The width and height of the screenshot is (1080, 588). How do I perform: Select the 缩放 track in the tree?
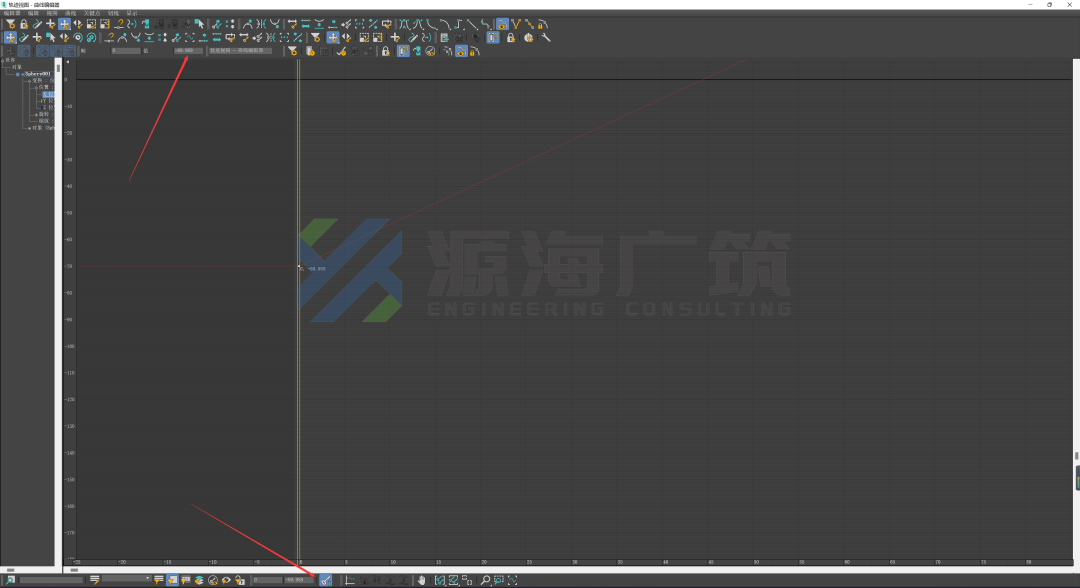[45, 121]
